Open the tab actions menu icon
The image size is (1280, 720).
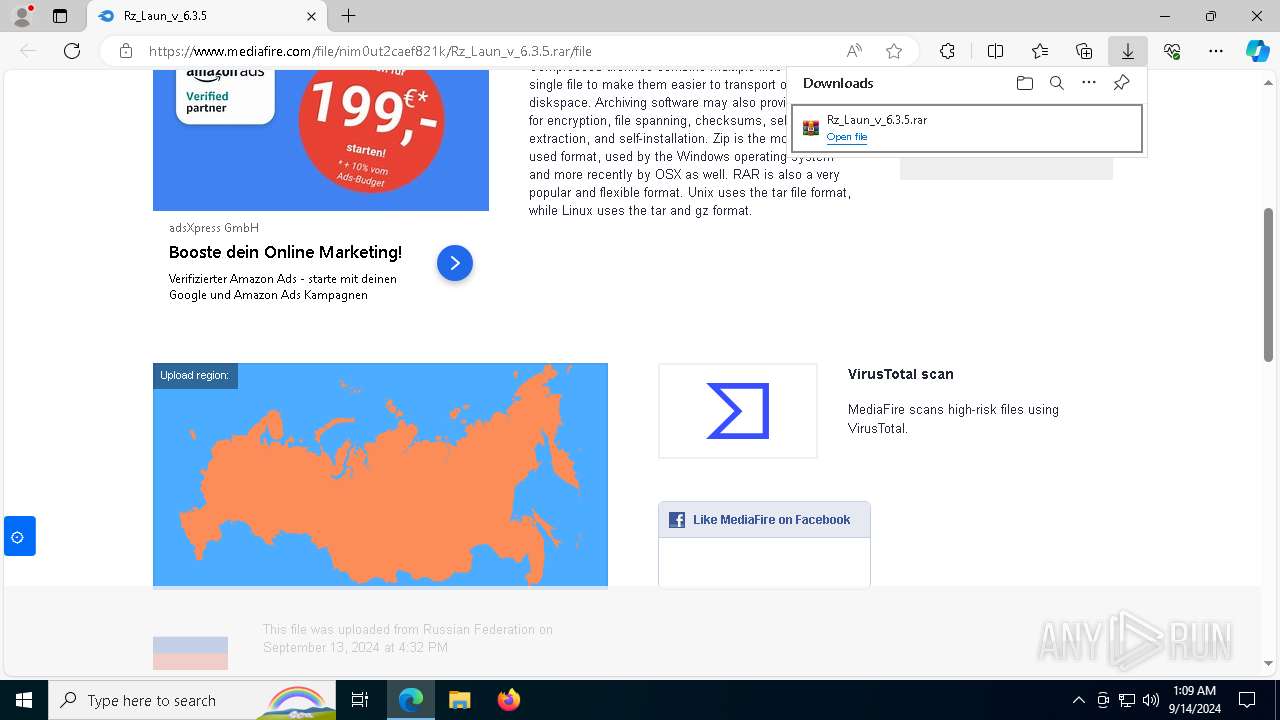pyautogui.click(x=60, y=16)
